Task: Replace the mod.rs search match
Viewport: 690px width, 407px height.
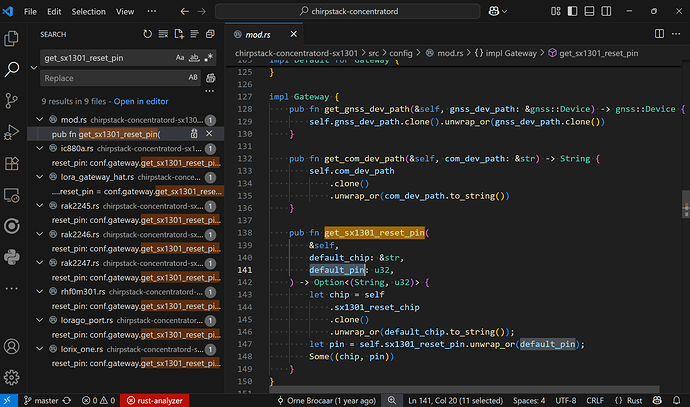Action: (194, 133)
